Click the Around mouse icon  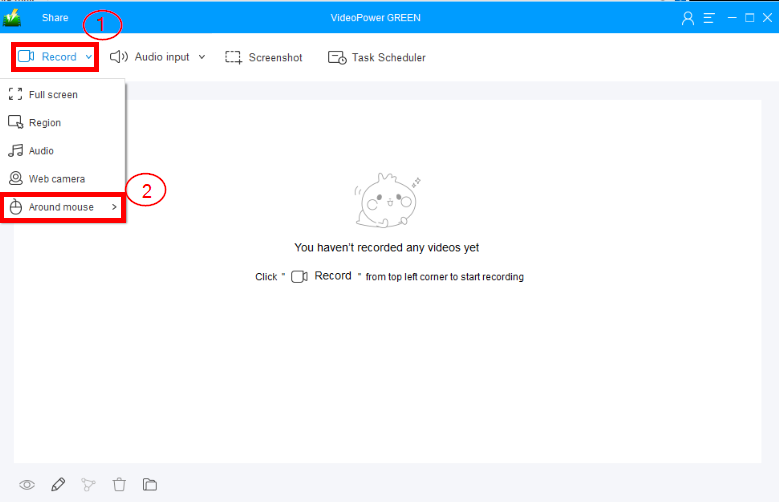[16, 207]
